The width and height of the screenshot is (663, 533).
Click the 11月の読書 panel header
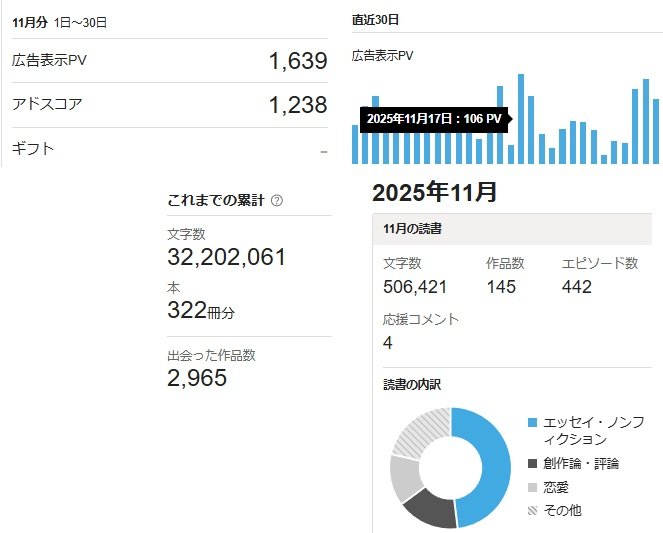click(x=516, y=229)
